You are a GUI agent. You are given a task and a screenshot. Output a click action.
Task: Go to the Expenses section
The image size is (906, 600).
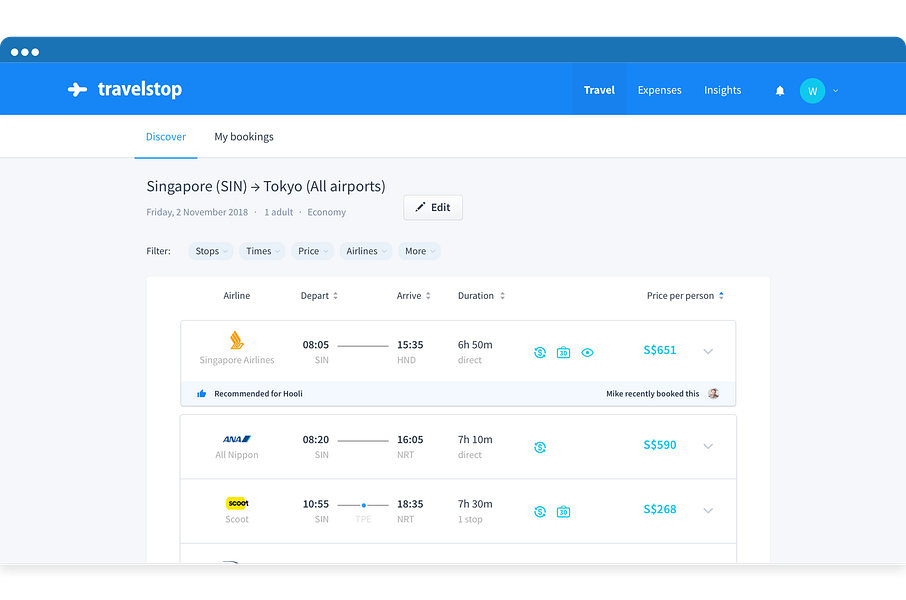659,90
